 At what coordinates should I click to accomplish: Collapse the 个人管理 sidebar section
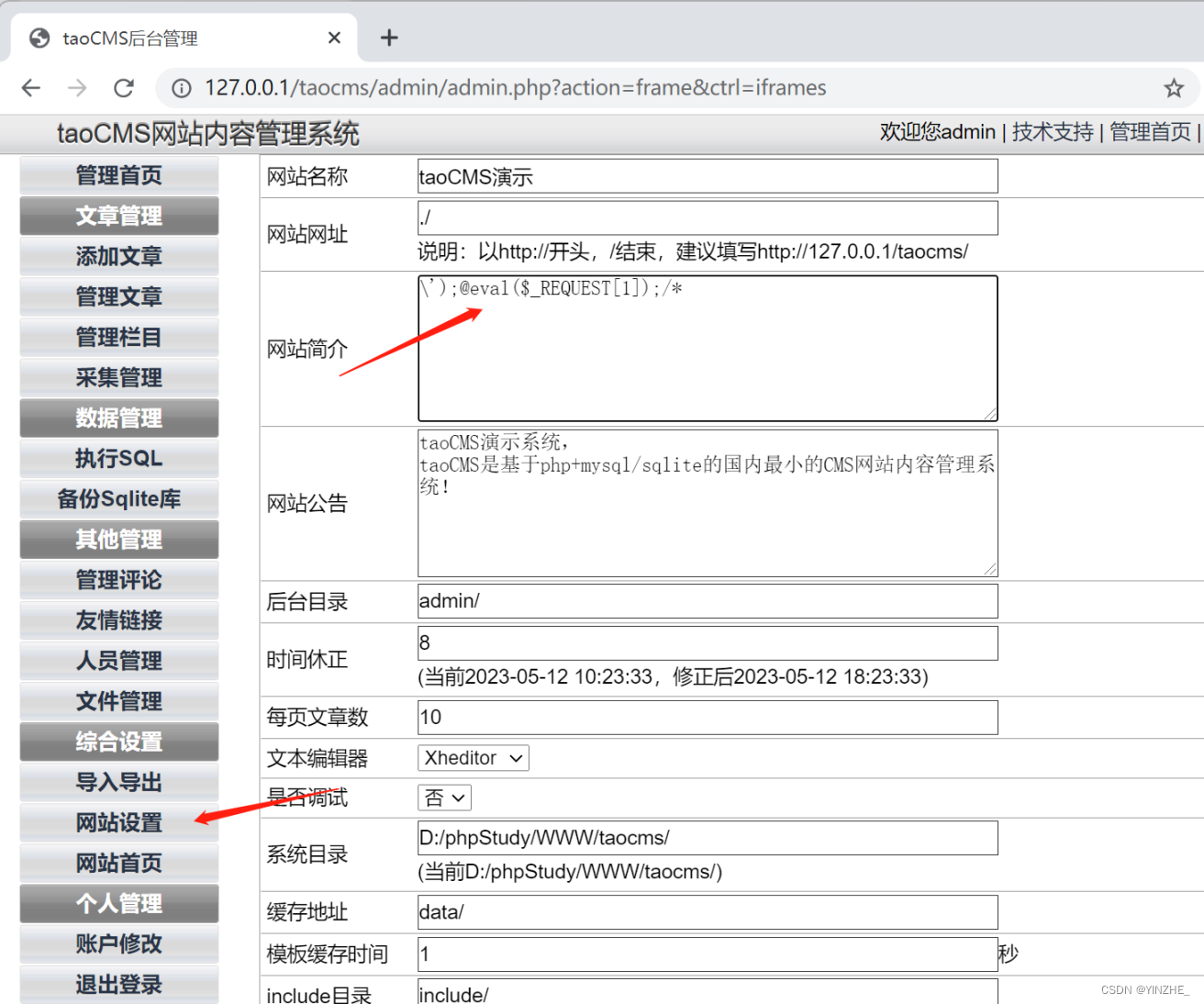(119, 903)
